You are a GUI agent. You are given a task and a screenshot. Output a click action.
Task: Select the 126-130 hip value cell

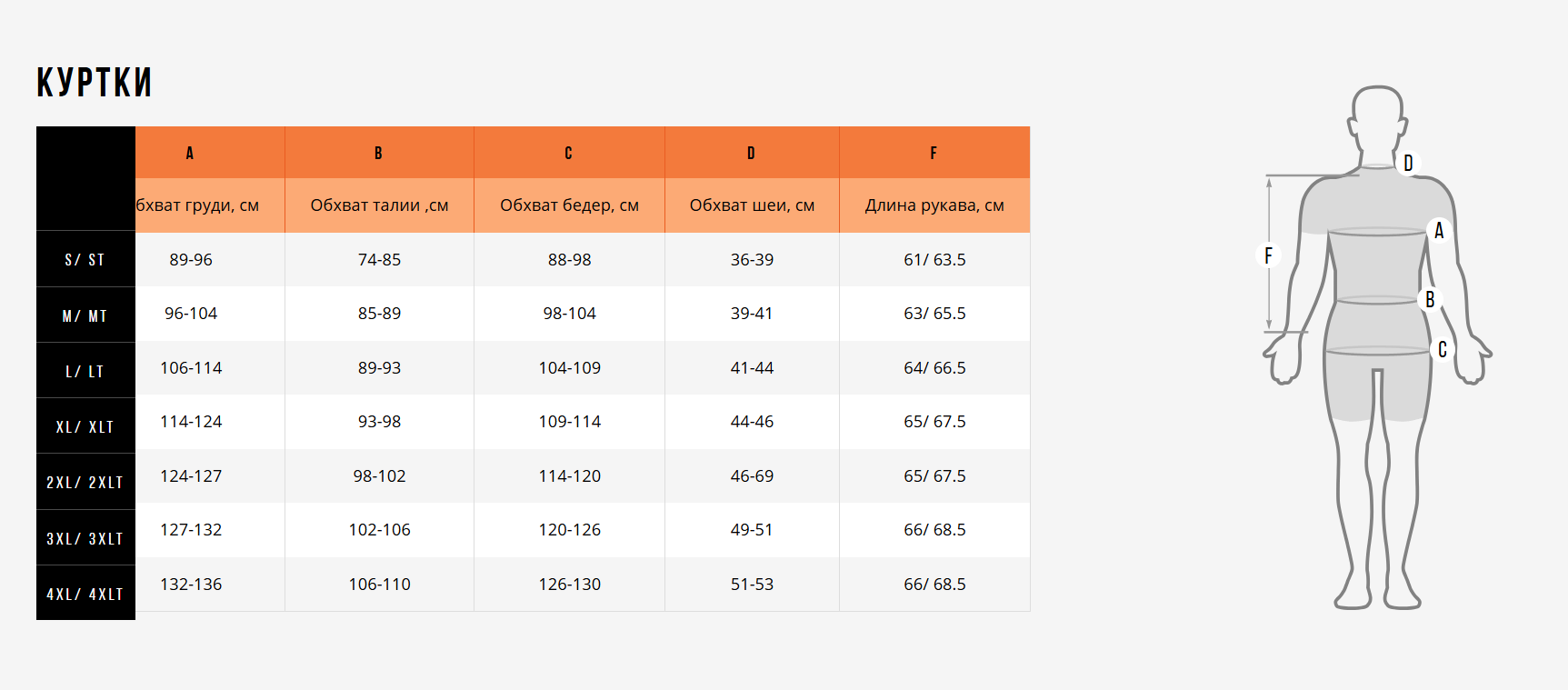(569, 585)
